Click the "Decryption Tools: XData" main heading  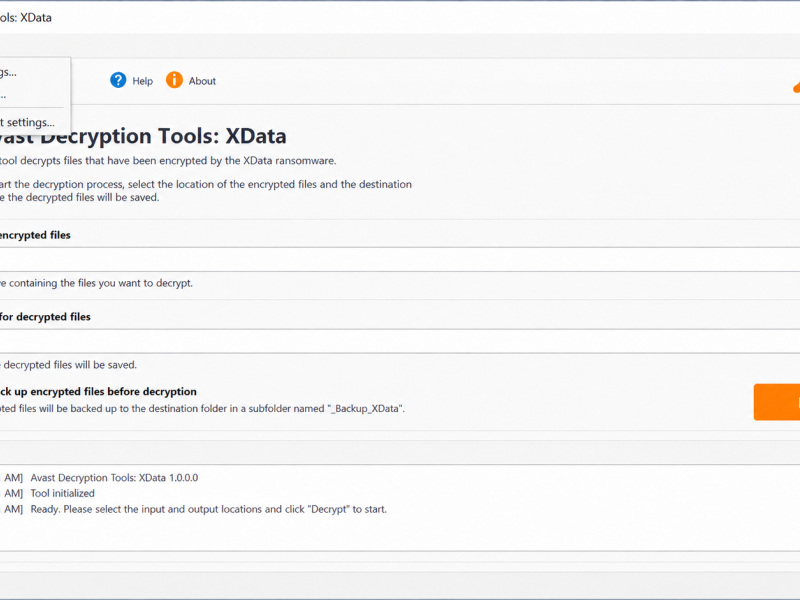coord(143,136)
